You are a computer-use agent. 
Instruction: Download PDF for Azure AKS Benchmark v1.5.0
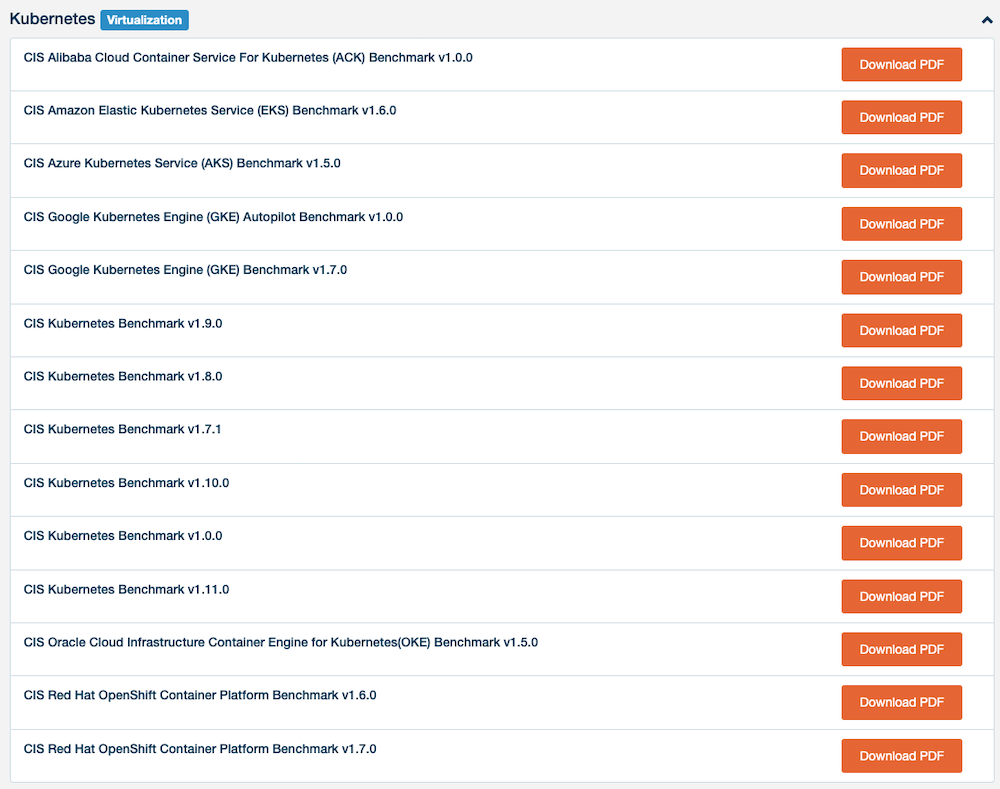click(901, 170)
